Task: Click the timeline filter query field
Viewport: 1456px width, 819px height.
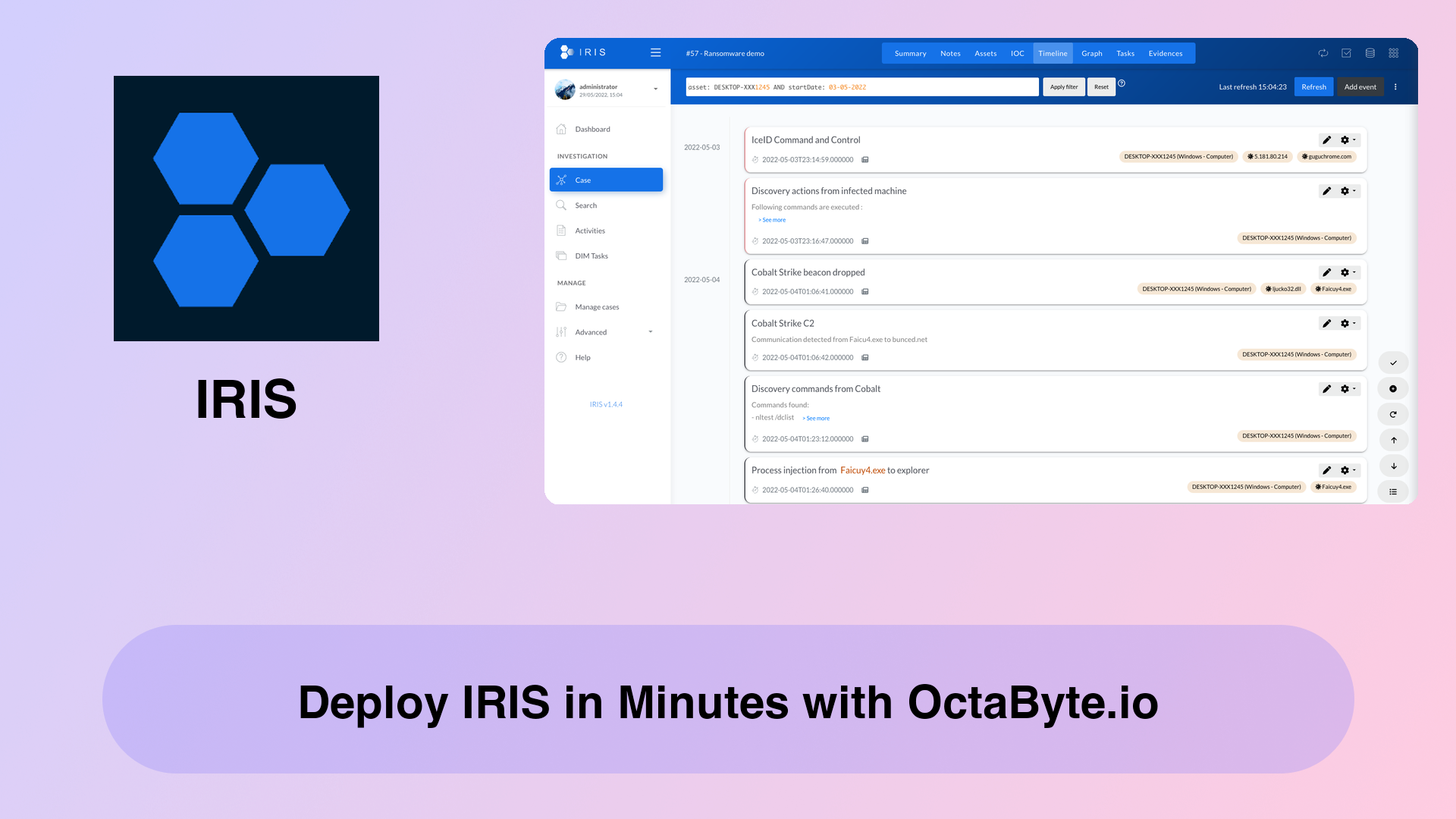Action: [x=862, y=87]
